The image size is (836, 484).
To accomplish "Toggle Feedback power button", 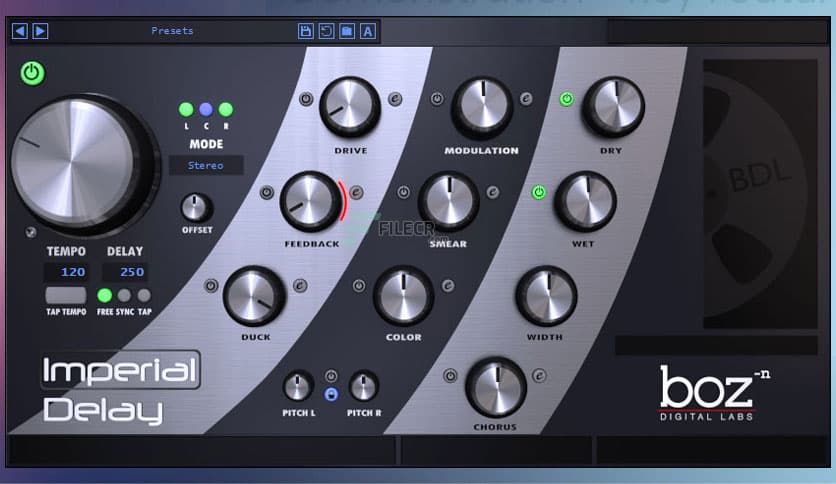I will tap(267, 192).
